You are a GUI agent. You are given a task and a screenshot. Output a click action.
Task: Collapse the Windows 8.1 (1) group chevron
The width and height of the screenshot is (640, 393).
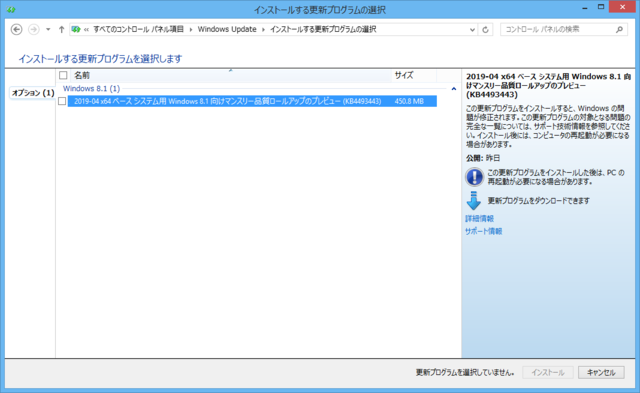click(453, 89)
